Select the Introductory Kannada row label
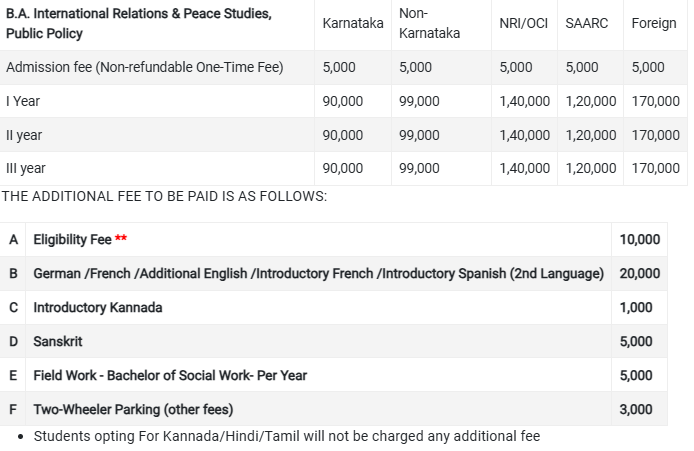The width and height of the screenshot is (694, 451). pos(97,307)
